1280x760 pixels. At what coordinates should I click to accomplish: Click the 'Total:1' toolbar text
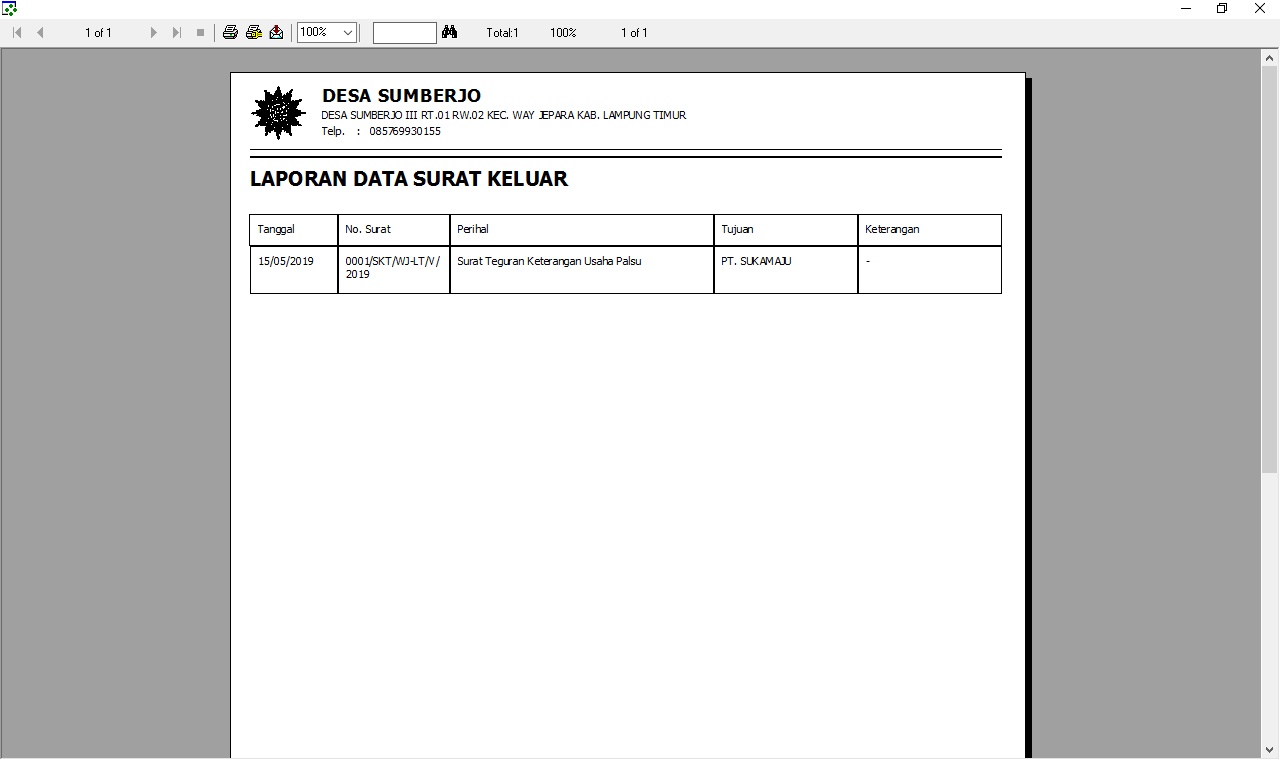tap(502, 33)
